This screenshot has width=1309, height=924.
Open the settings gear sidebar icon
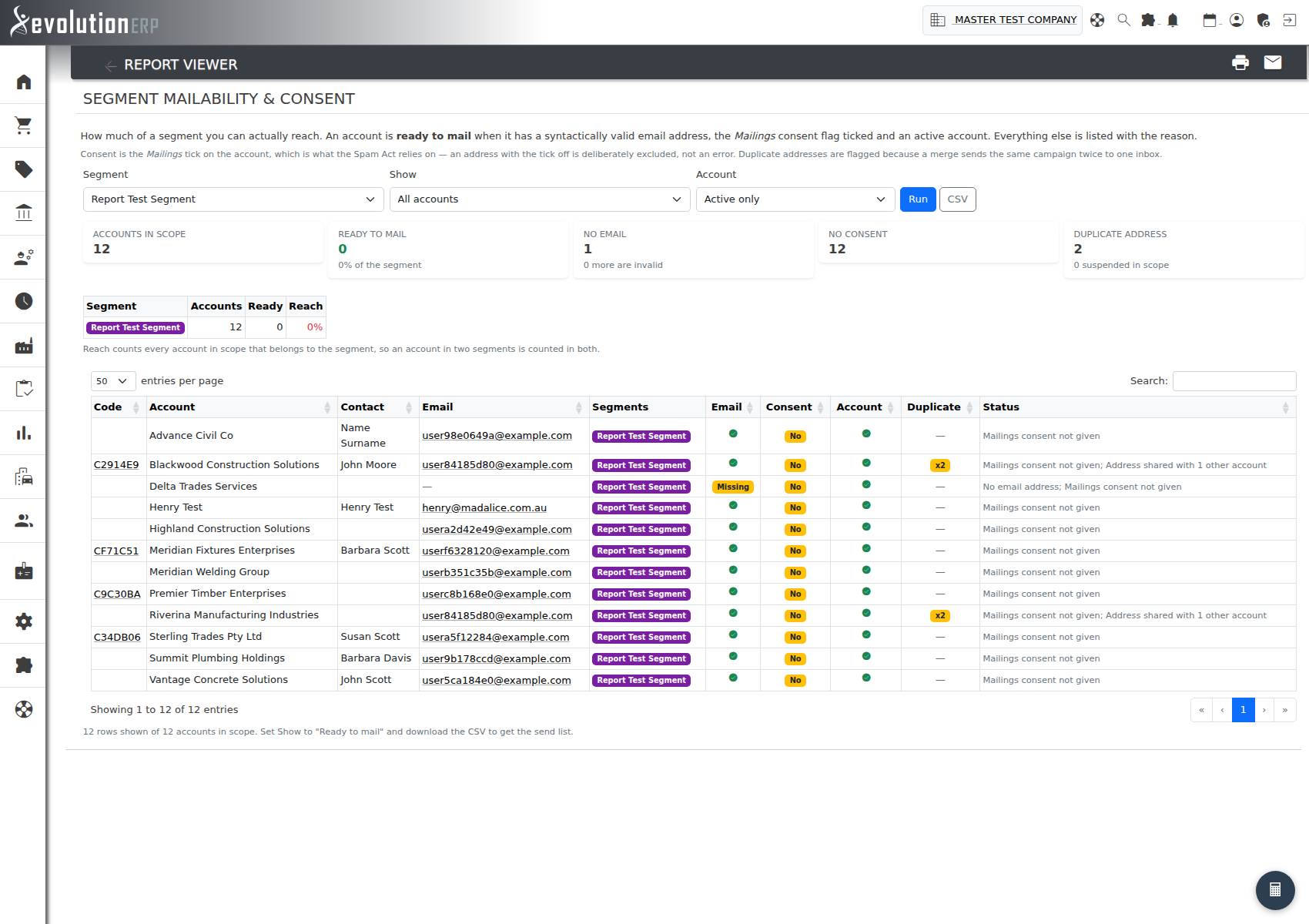[x=24, y=621]
